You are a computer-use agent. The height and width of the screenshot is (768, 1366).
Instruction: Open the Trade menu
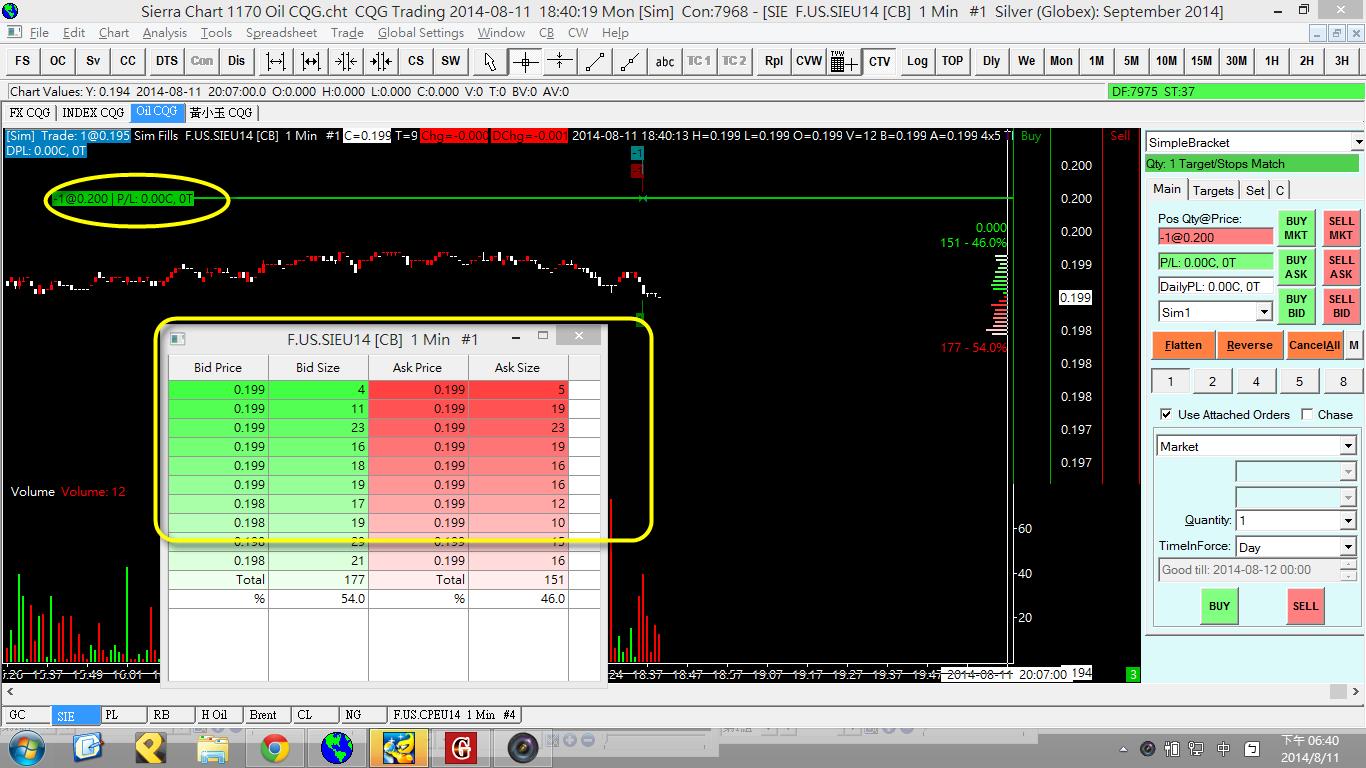pyautogui.click(x=347, y=33)
